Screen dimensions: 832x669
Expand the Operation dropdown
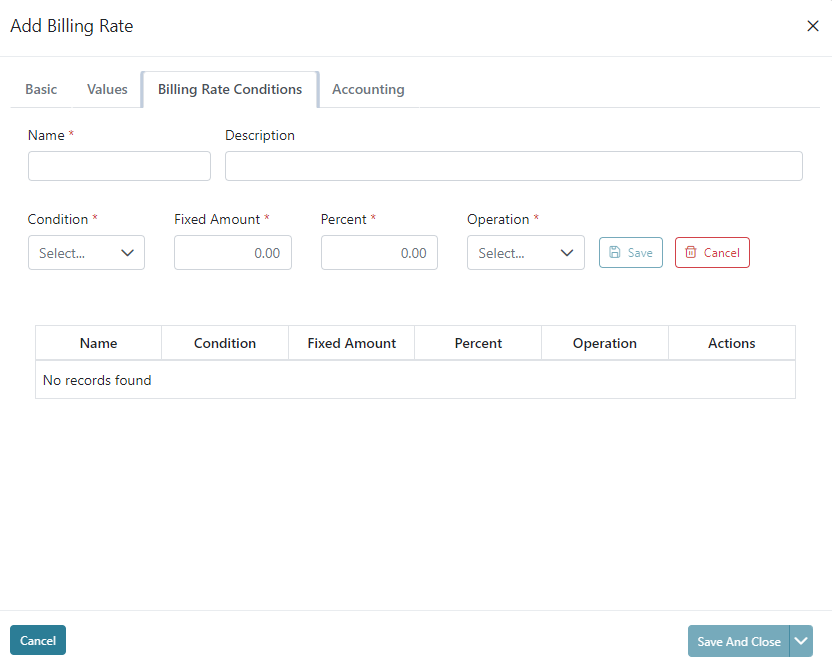[526, 253]
